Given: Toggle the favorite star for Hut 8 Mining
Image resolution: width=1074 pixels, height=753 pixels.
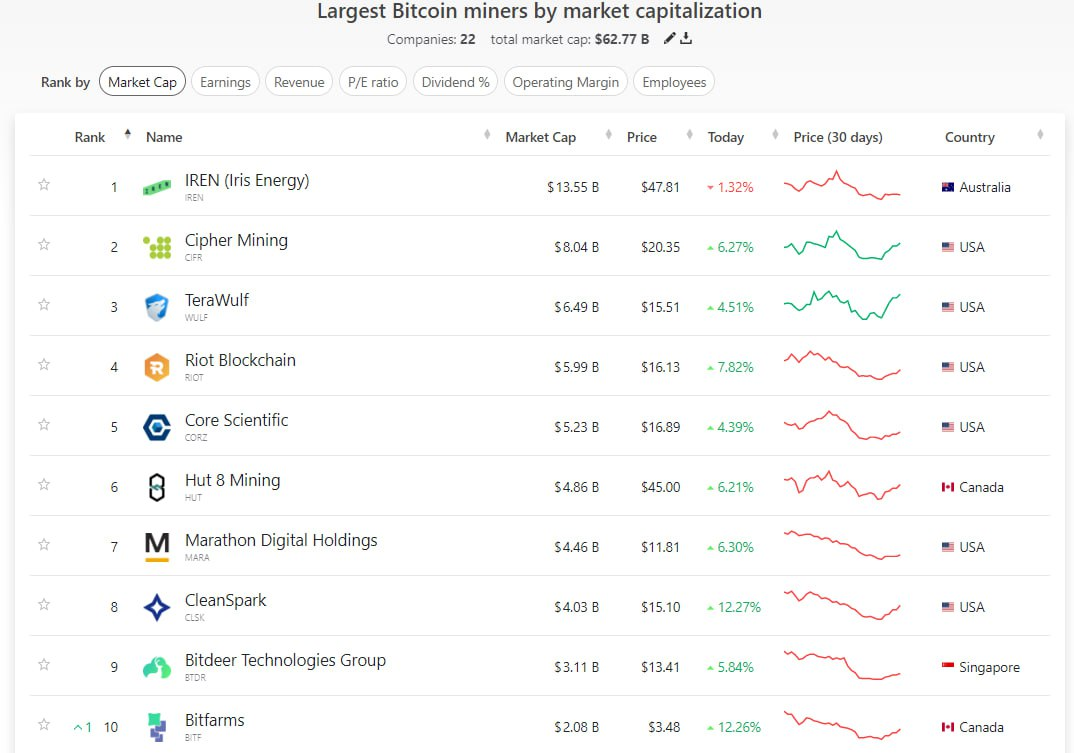Looking at the screenshot, I should pos(44,485).
